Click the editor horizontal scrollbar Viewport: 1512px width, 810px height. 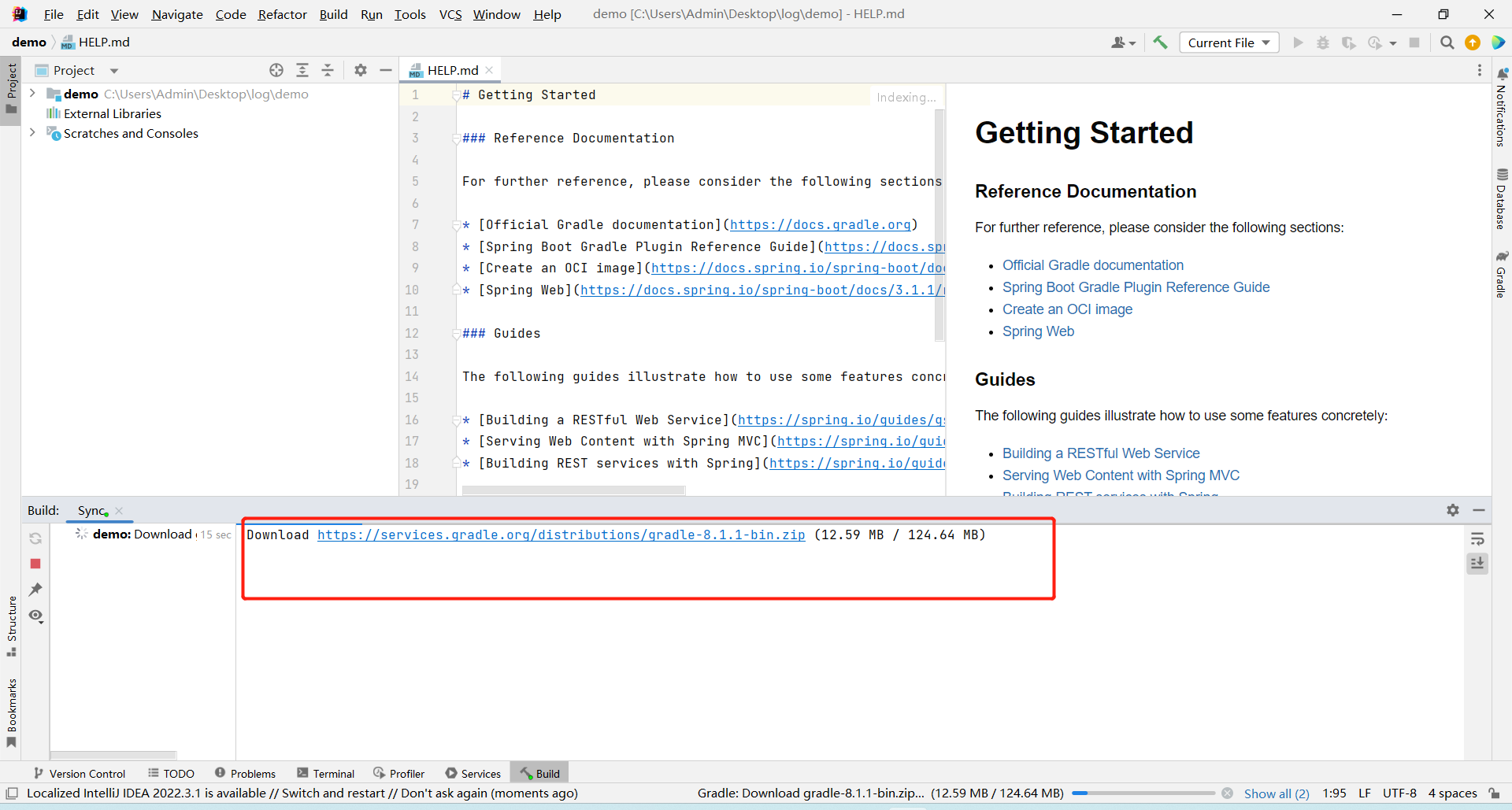tap(573, 490)
